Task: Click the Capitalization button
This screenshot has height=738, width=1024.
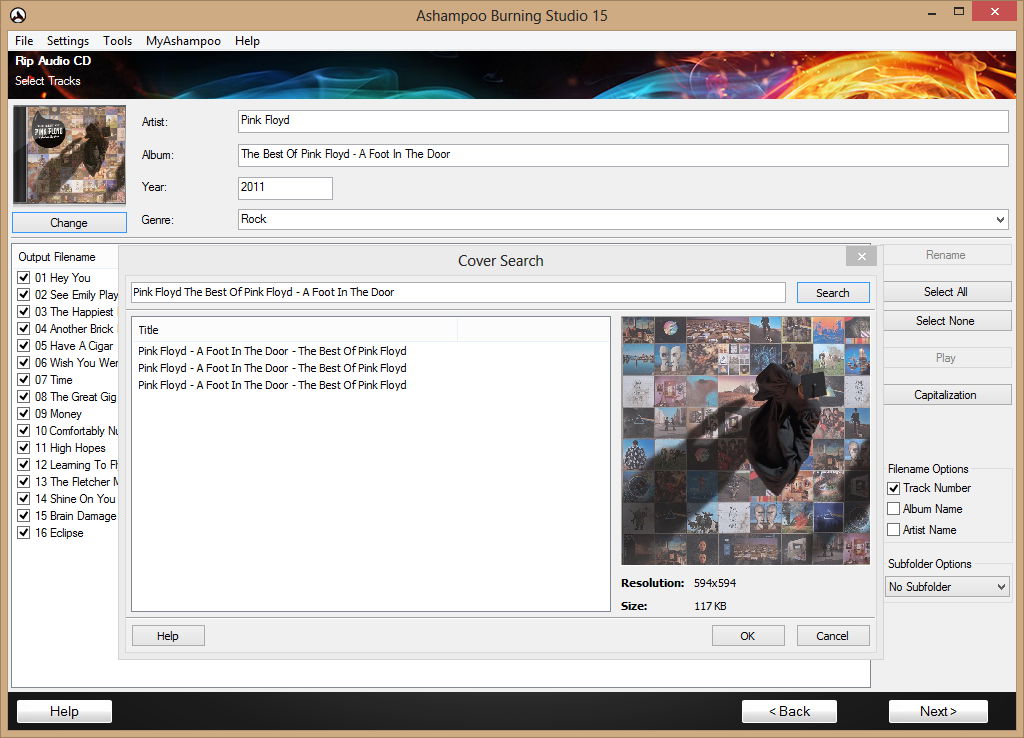Action: pos(945,394)
